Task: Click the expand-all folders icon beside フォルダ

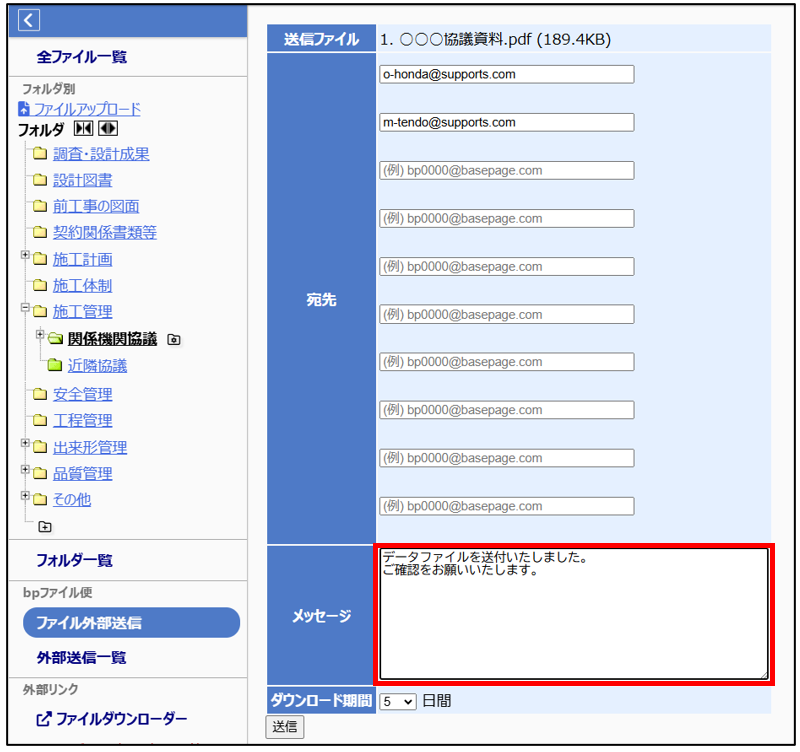Action: [x=108, y=129]
